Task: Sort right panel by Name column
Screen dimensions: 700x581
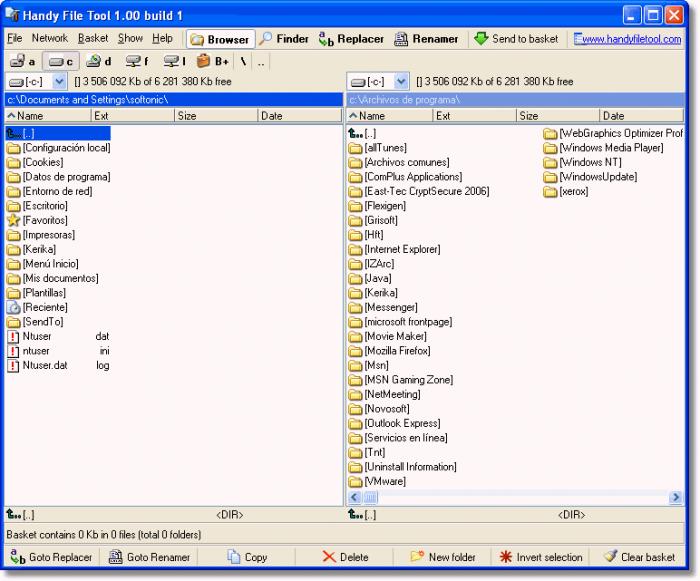Action: point(390,116)
